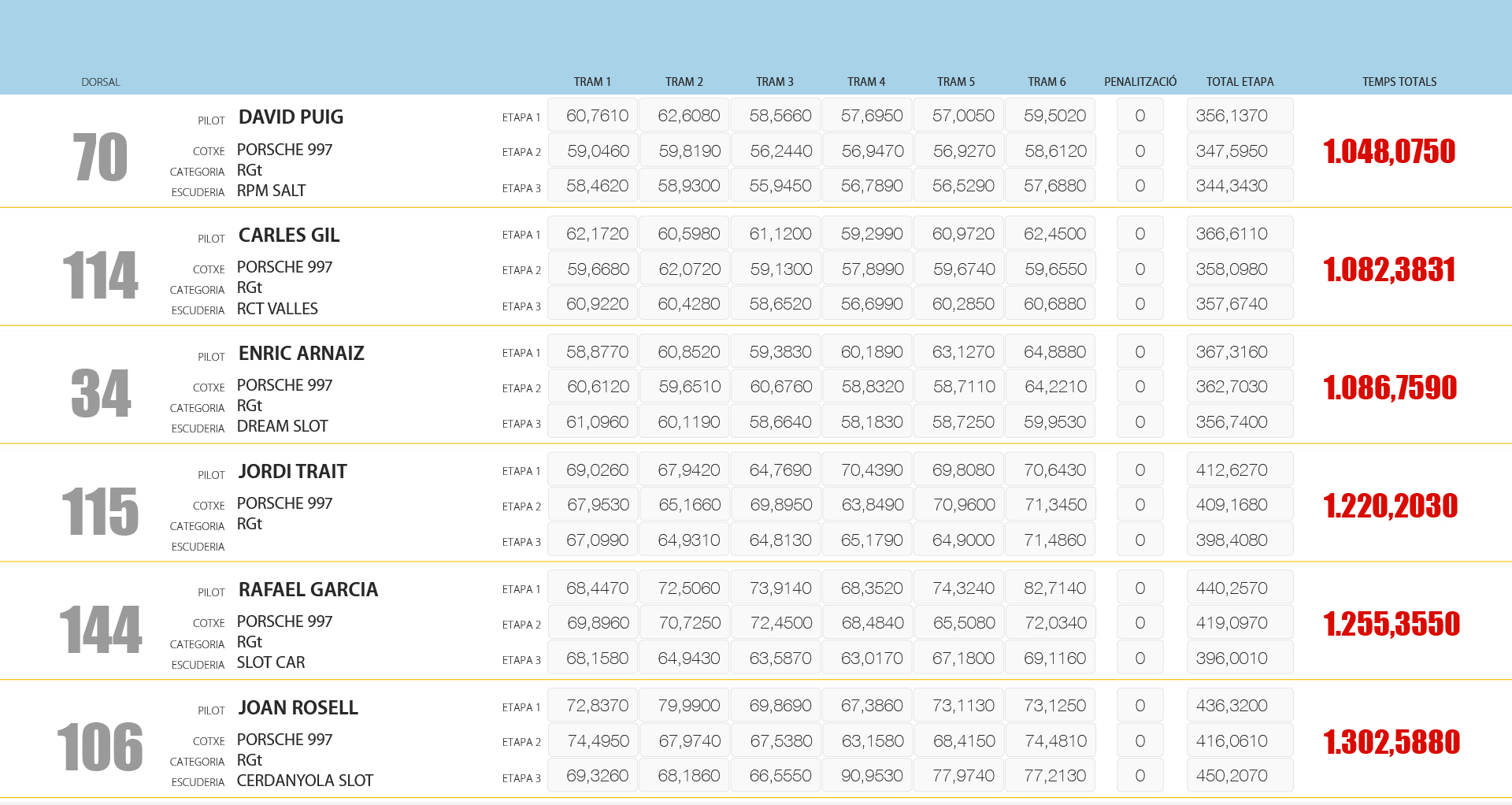Select the TOTAL ETAPA column header
Viewport: 1512px width, 805px height.
pyautogui.click(x=1240, y=82)
